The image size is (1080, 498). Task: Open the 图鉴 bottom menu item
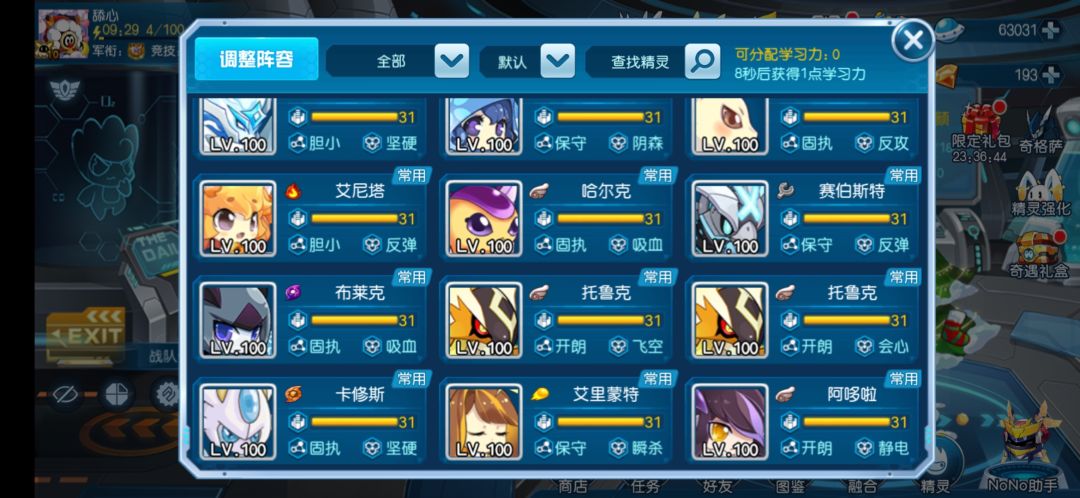[790, 486]
